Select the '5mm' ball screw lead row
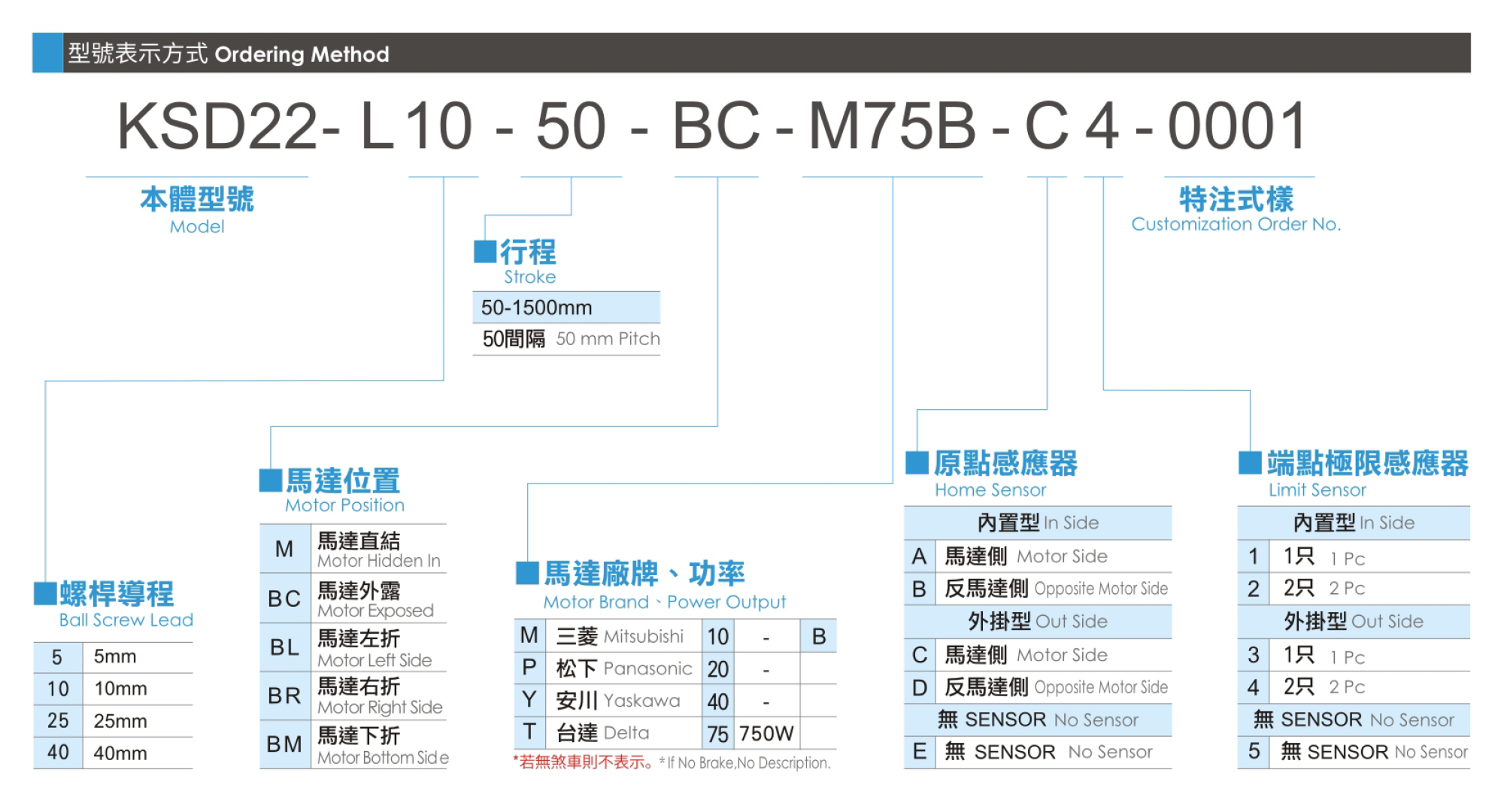1504x812 pixels. [113, 657]
